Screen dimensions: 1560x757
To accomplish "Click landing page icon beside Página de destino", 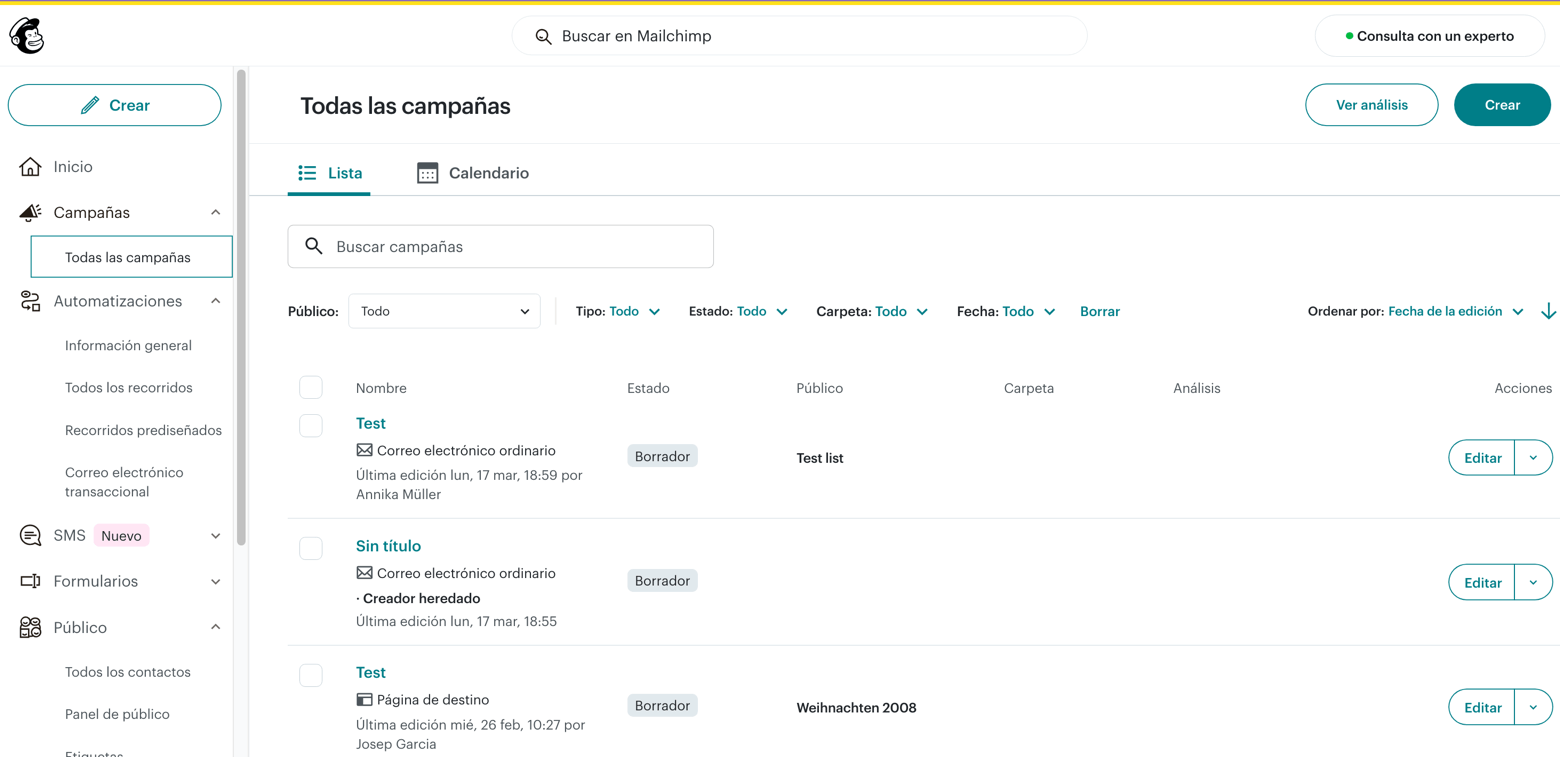I will pyautogui.click(x=364, y=700).
